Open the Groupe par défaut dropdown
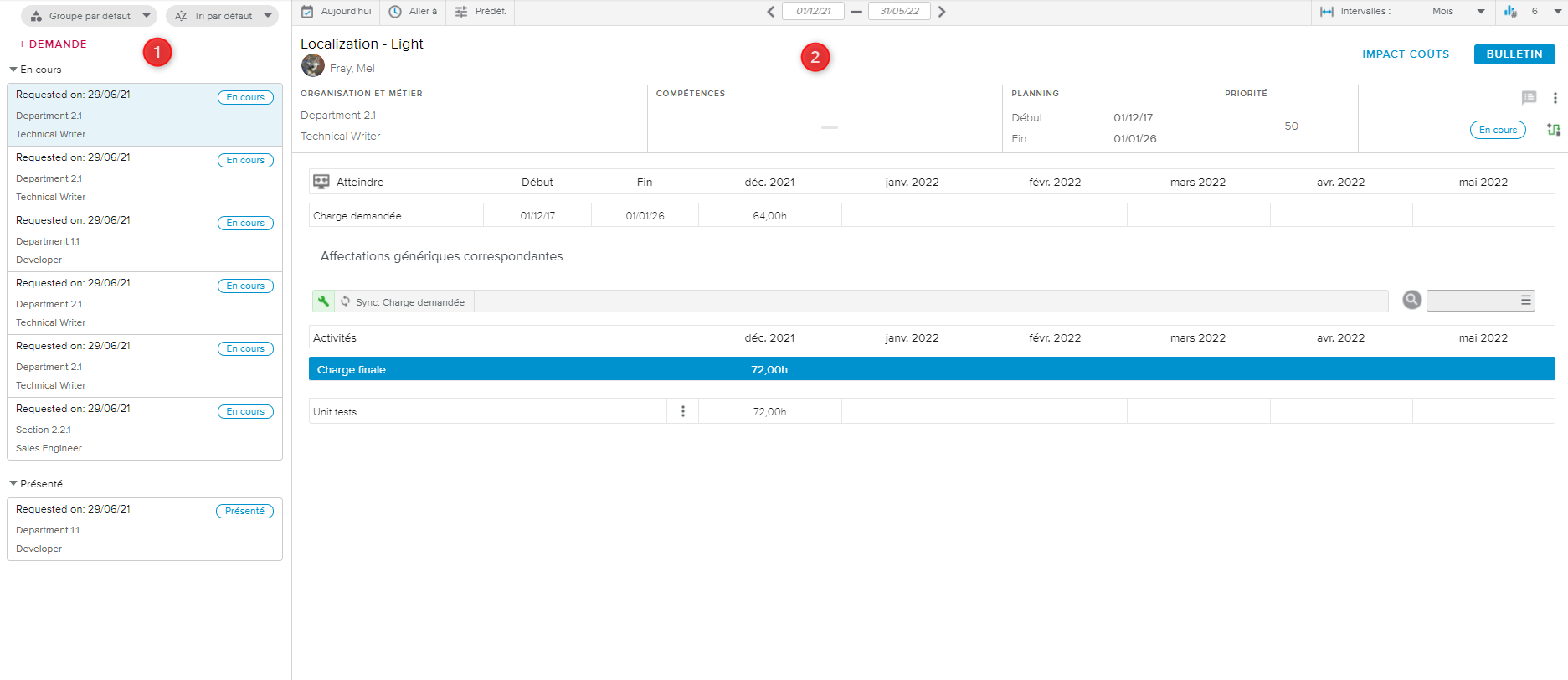Image resolution: width=1568 pixels, height=680 pixels. click(89, 16)
